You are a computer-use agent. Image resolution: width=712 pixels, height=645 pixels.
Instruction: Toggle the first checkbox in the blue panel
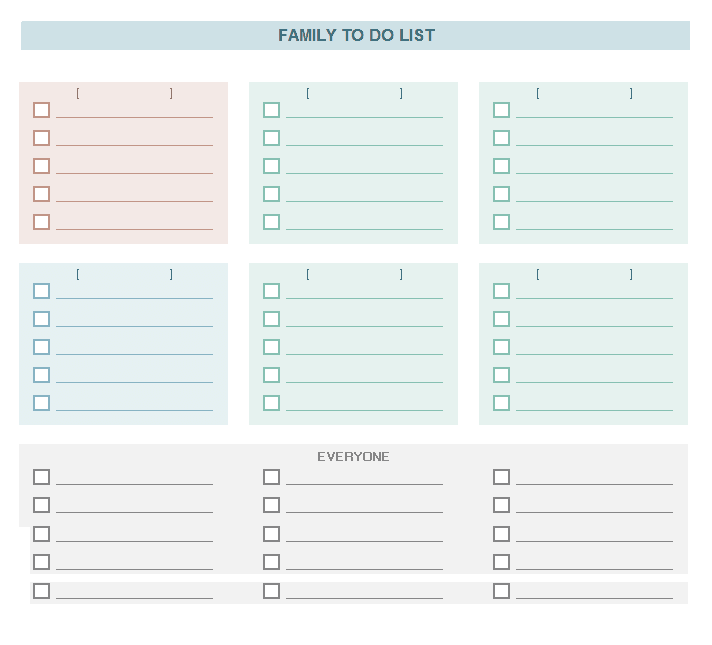pos(41,291)
